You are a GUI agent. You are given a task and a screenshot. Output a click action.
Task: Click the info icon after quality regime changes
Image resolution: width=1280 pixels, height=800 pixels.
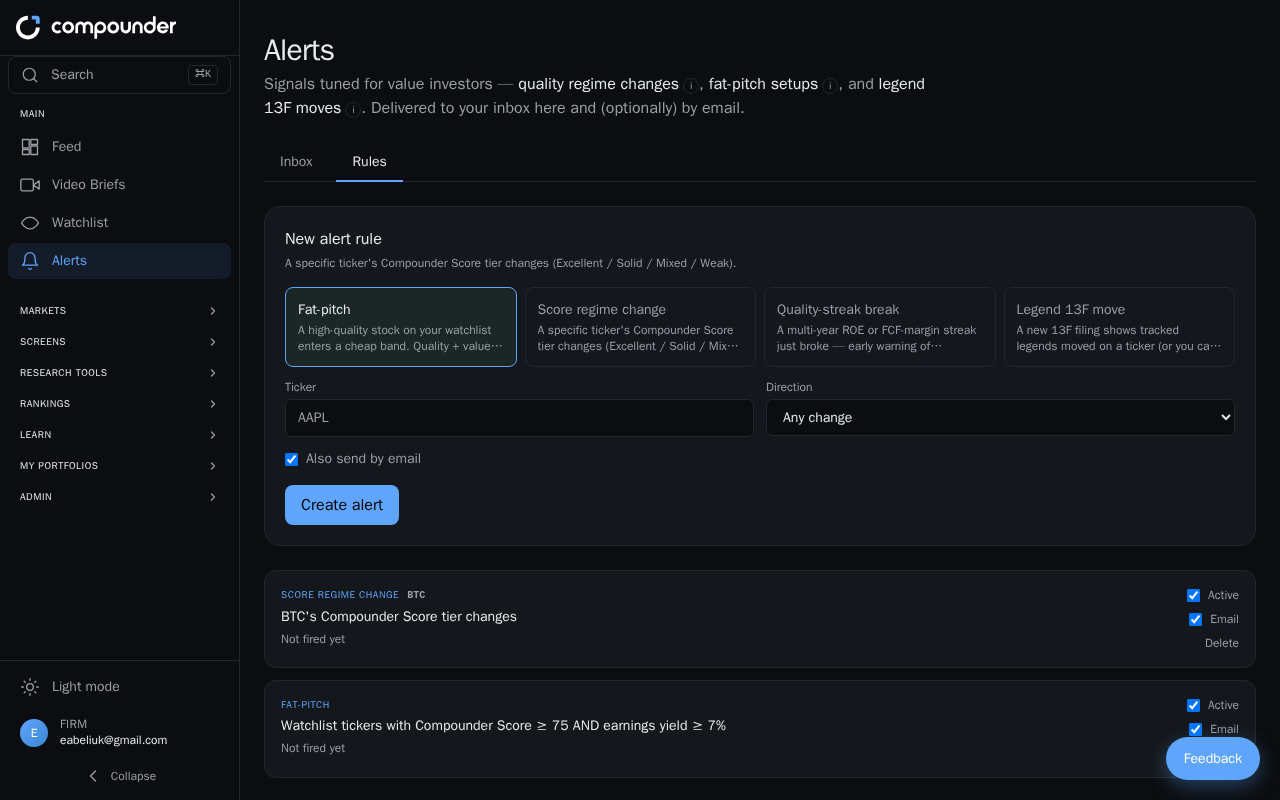(690, 86)
